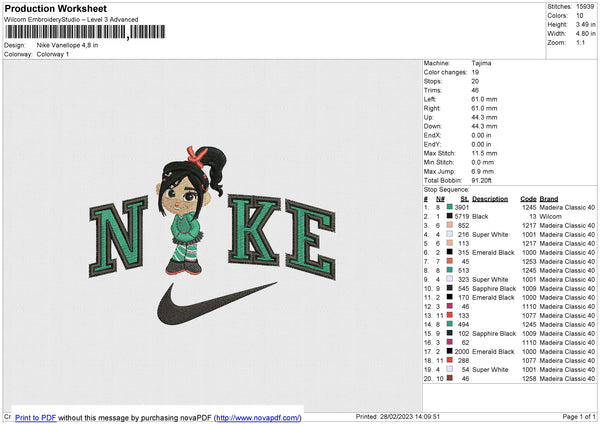Select the Total Bobbin value 91.20ft
Image resolution: width=600 pixels, height=424 pixels.
[x=481, y=180]
